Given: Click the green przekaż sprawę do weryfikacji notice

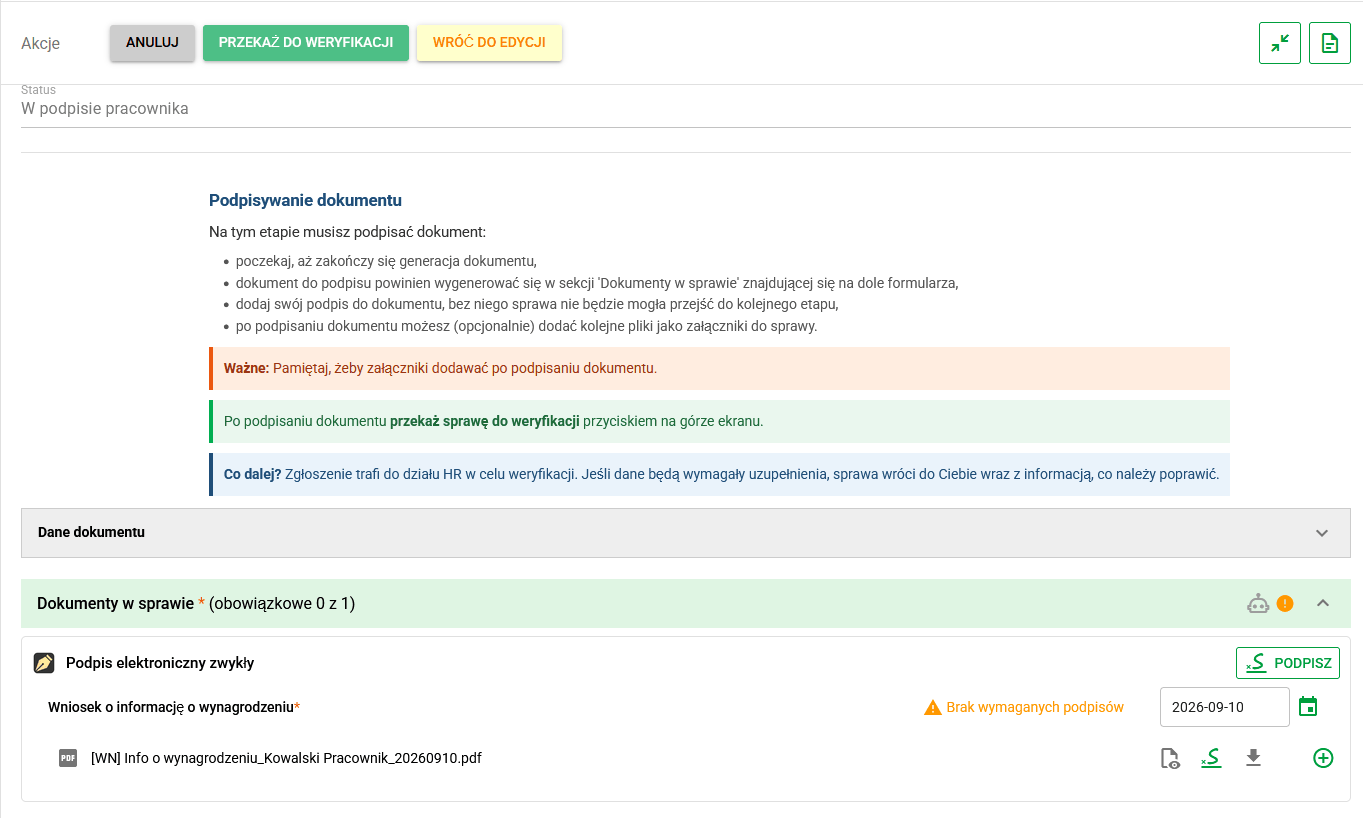Looking at the screenshot, I should coord(719,421).
